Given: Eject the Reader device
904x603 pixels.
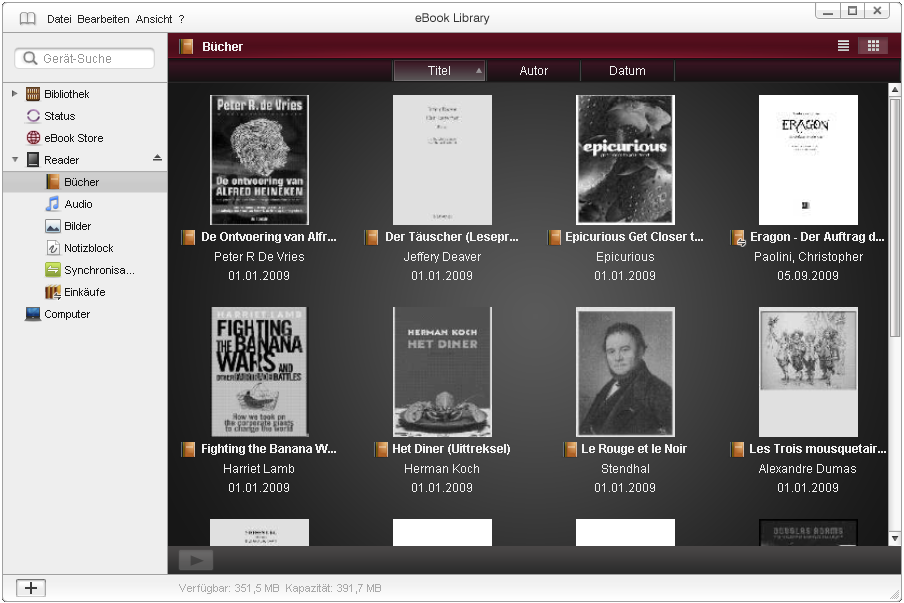Looking at the screenshot, I should (157, 158).
